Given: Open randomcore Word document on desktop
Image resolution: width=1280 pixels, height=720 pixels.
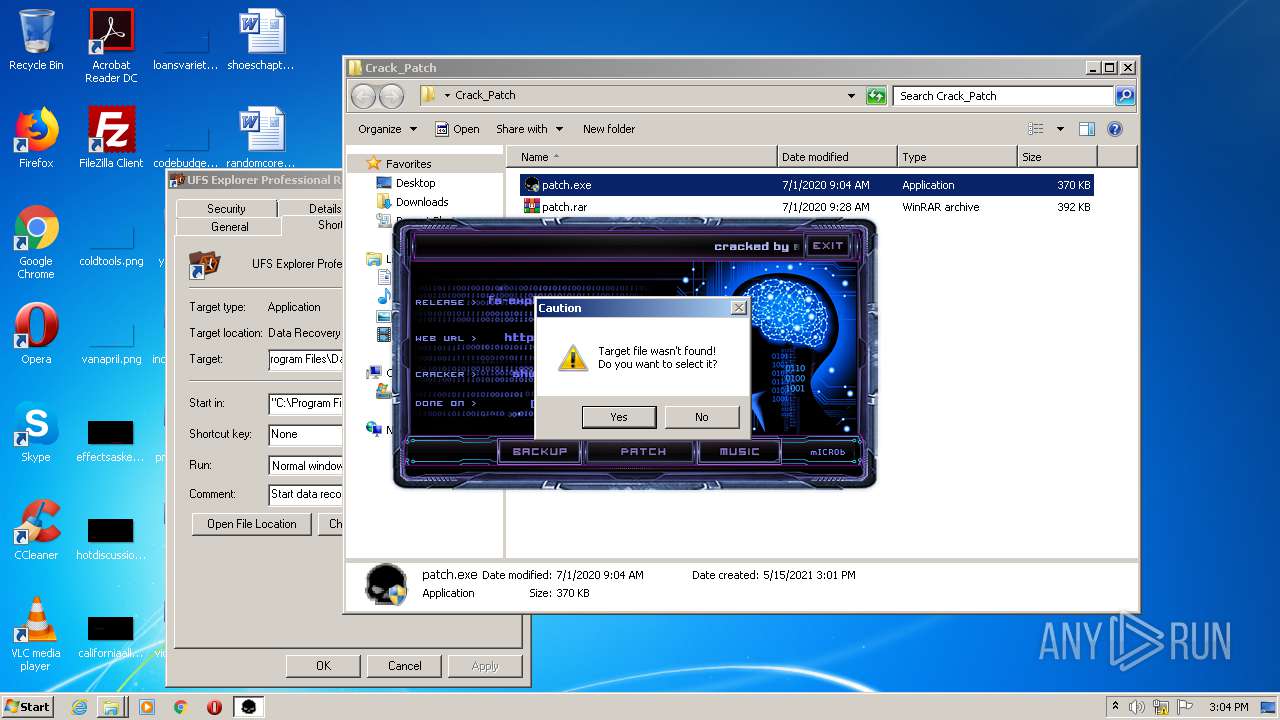Looking at the screenshot, I should click(x=261, y=139).
